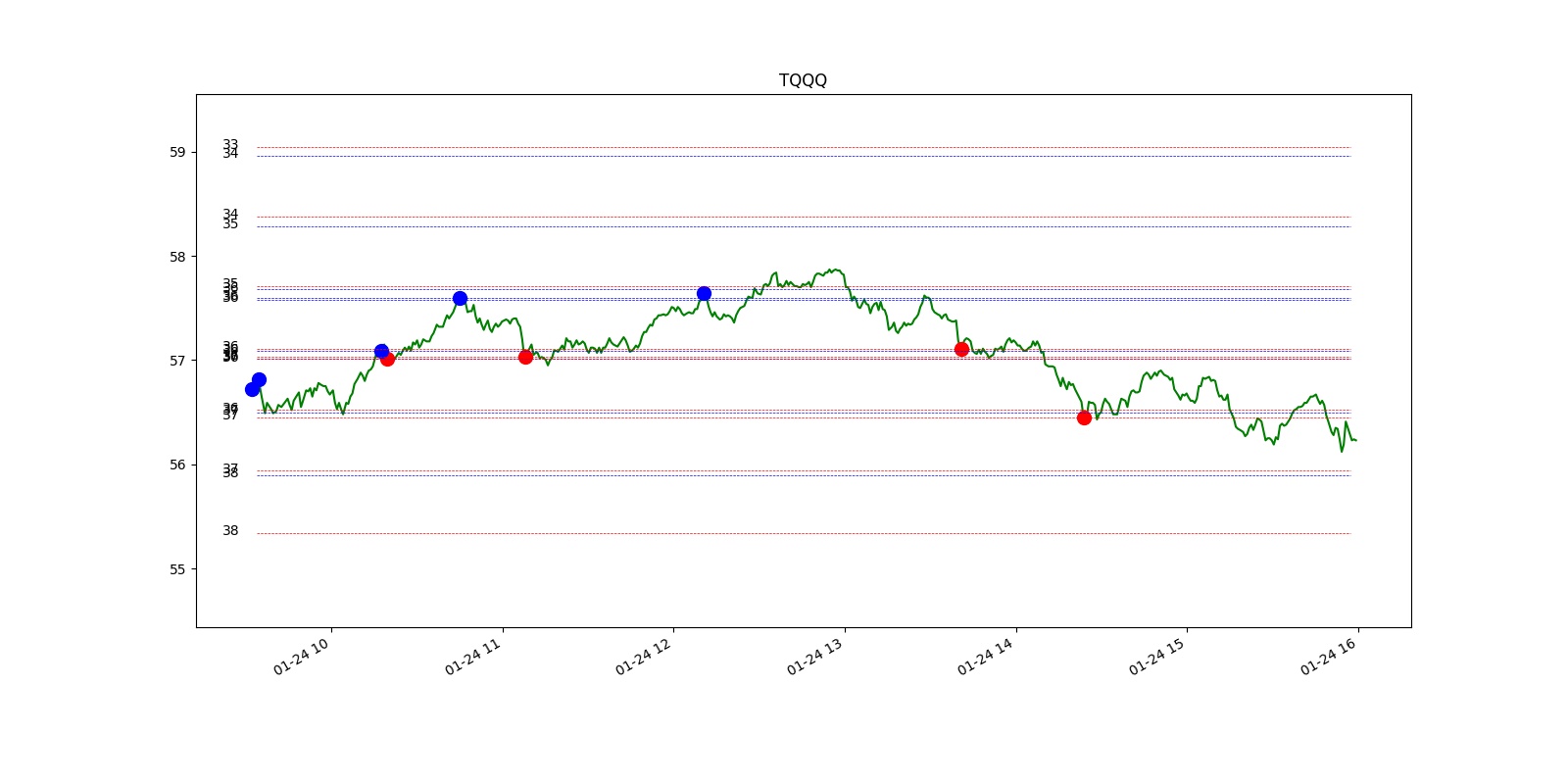This screenshot has height=784, width=1568.
Task: Click x-axis label 01-24 11
Action: pos(472,656)
